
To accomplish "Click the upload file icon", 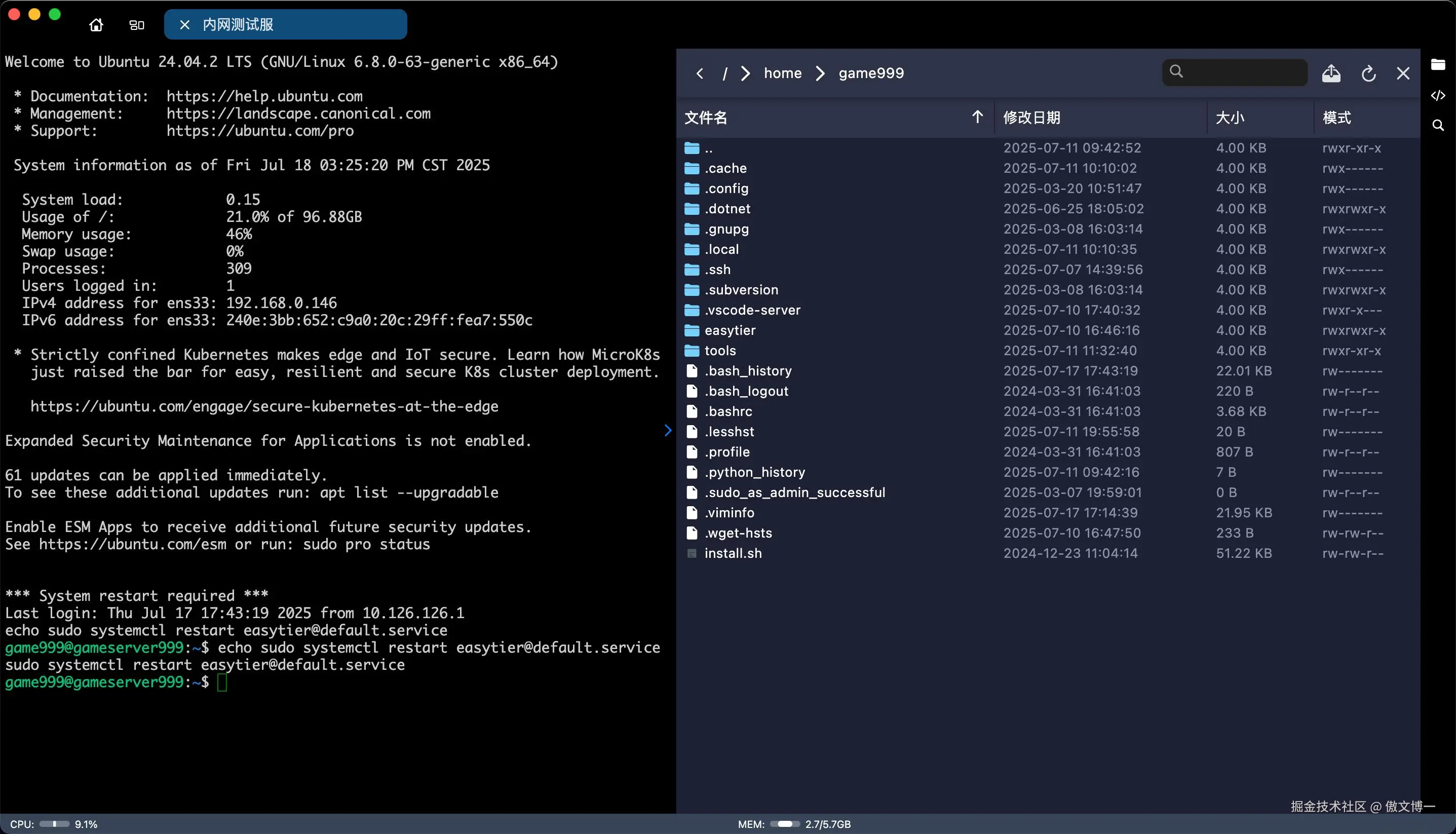I will coord(1330,73).
